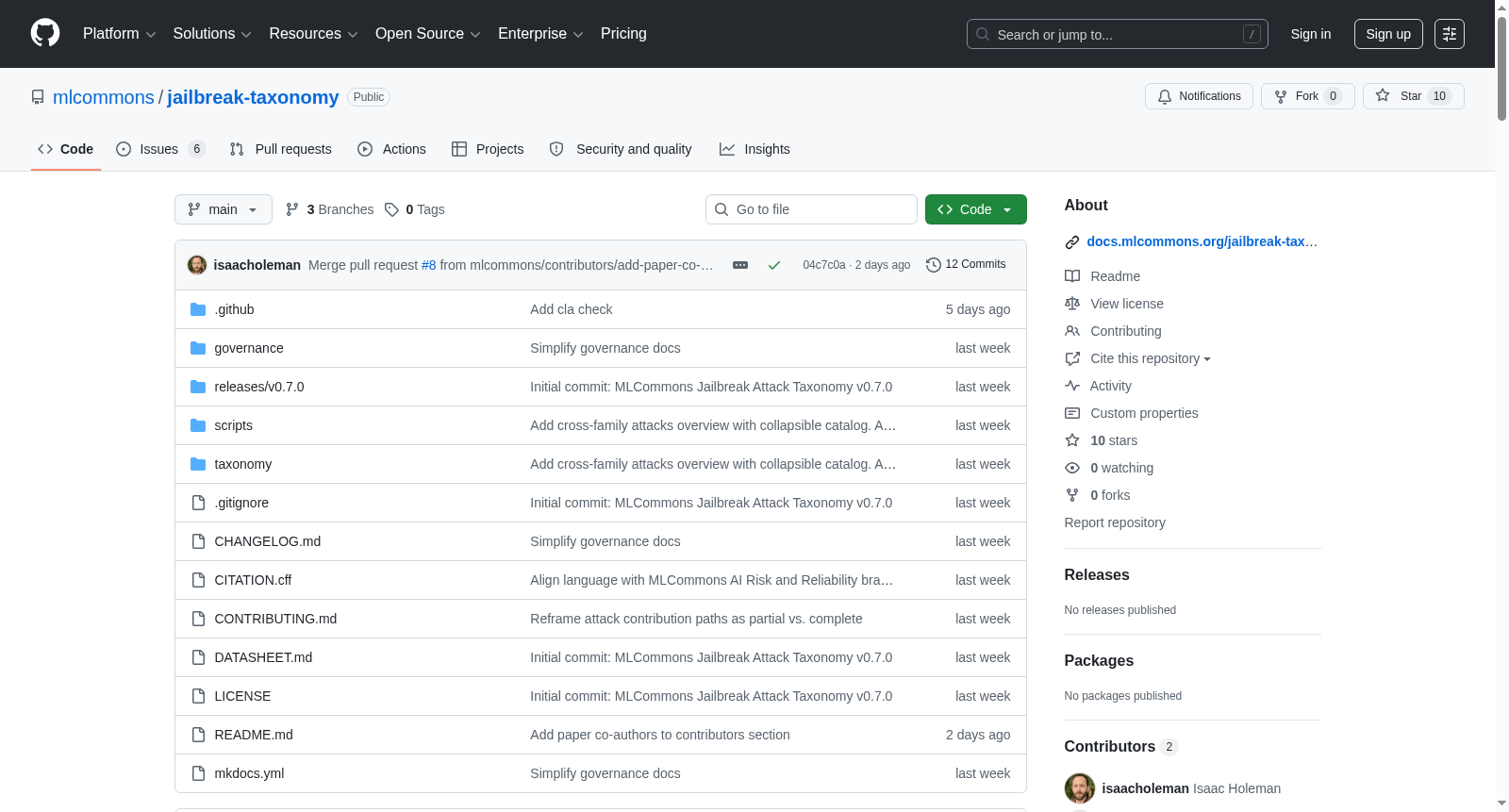Click the mkdocs.yml file icon
Screen dimensions: 1509x812
[198, 773]
